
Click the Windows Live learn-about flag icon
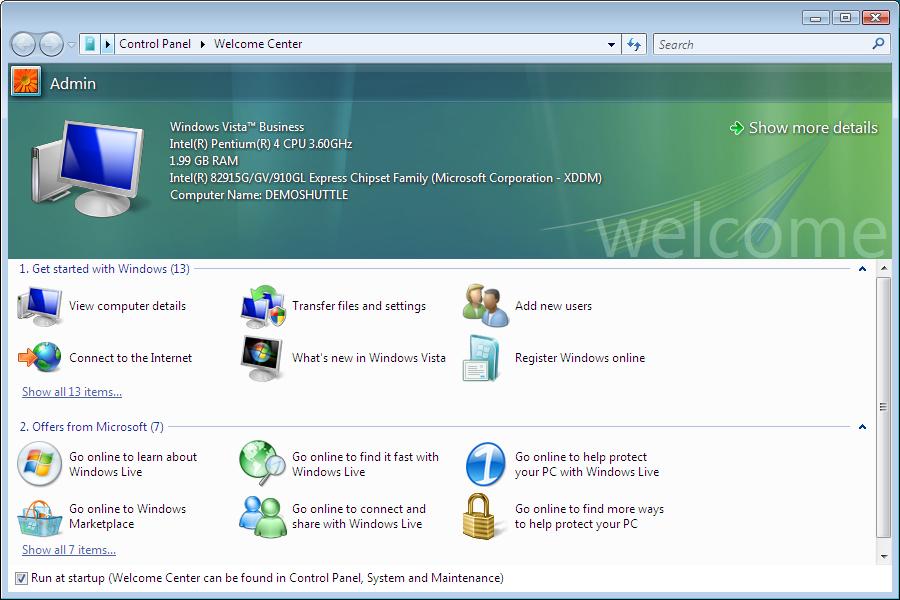pyautogui.click(x=39, y=464)
